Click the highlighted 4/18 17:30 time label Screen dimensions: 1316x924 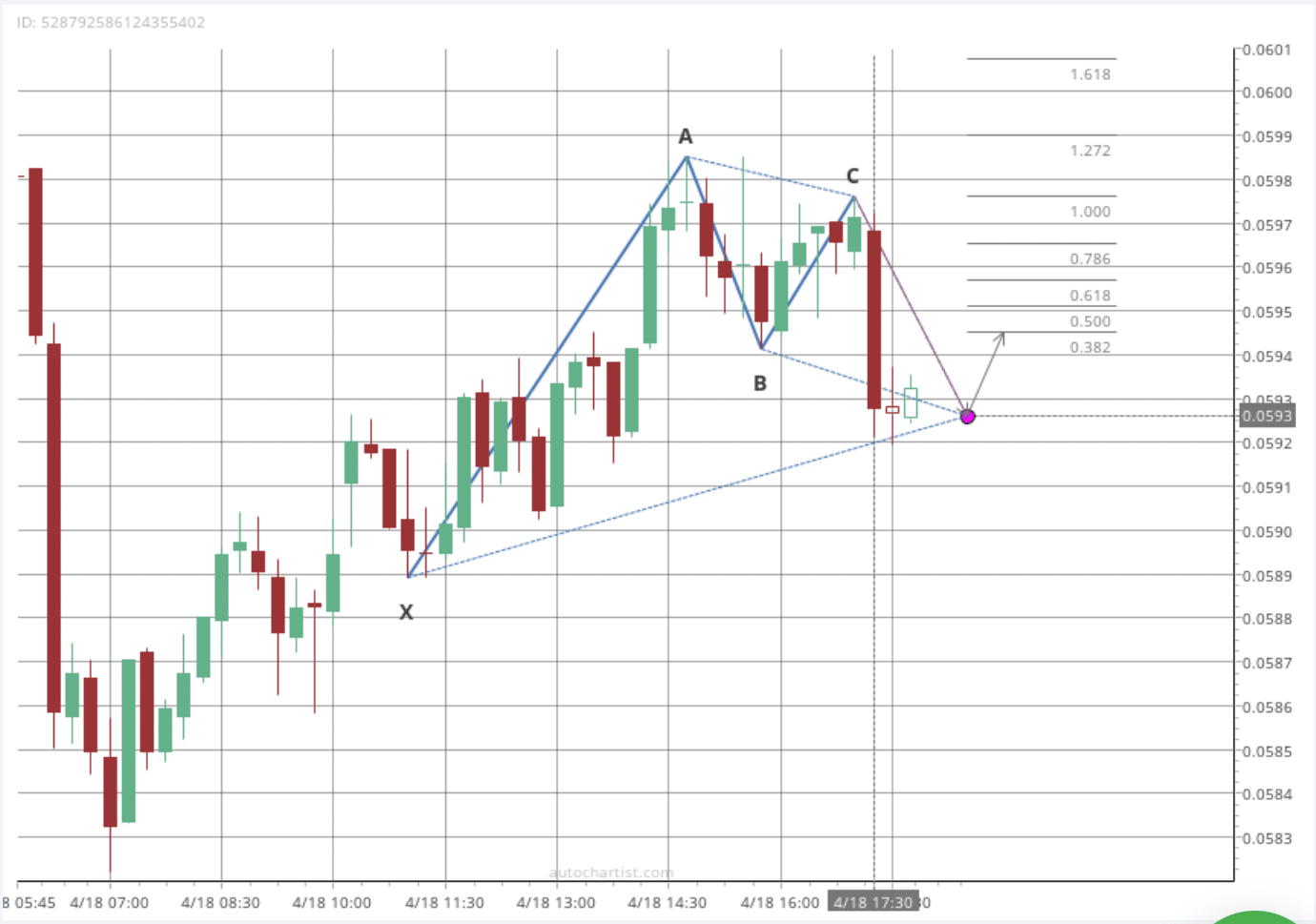[873, 902]
